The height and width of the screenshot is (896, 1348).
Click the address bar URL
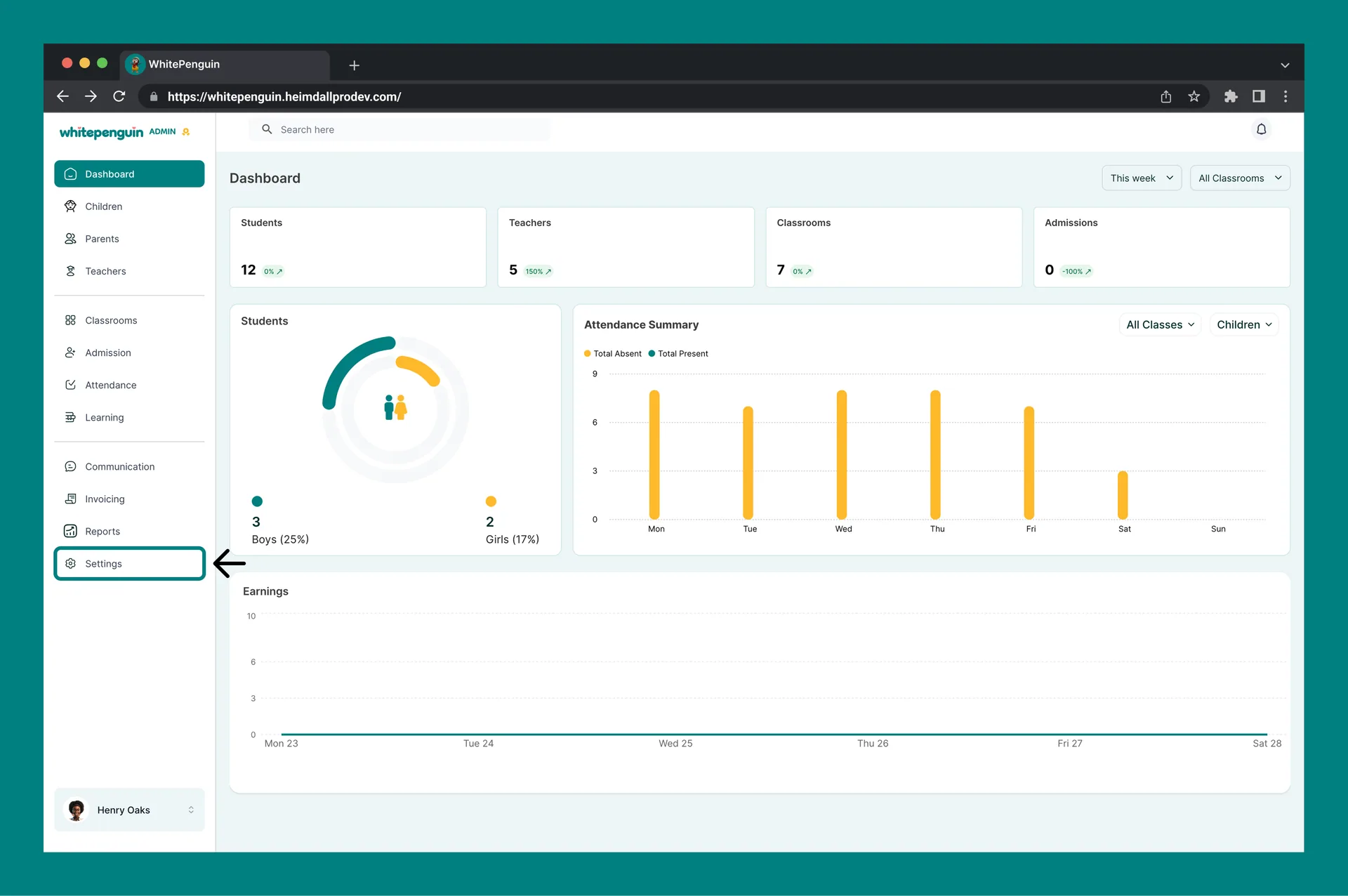284,96
